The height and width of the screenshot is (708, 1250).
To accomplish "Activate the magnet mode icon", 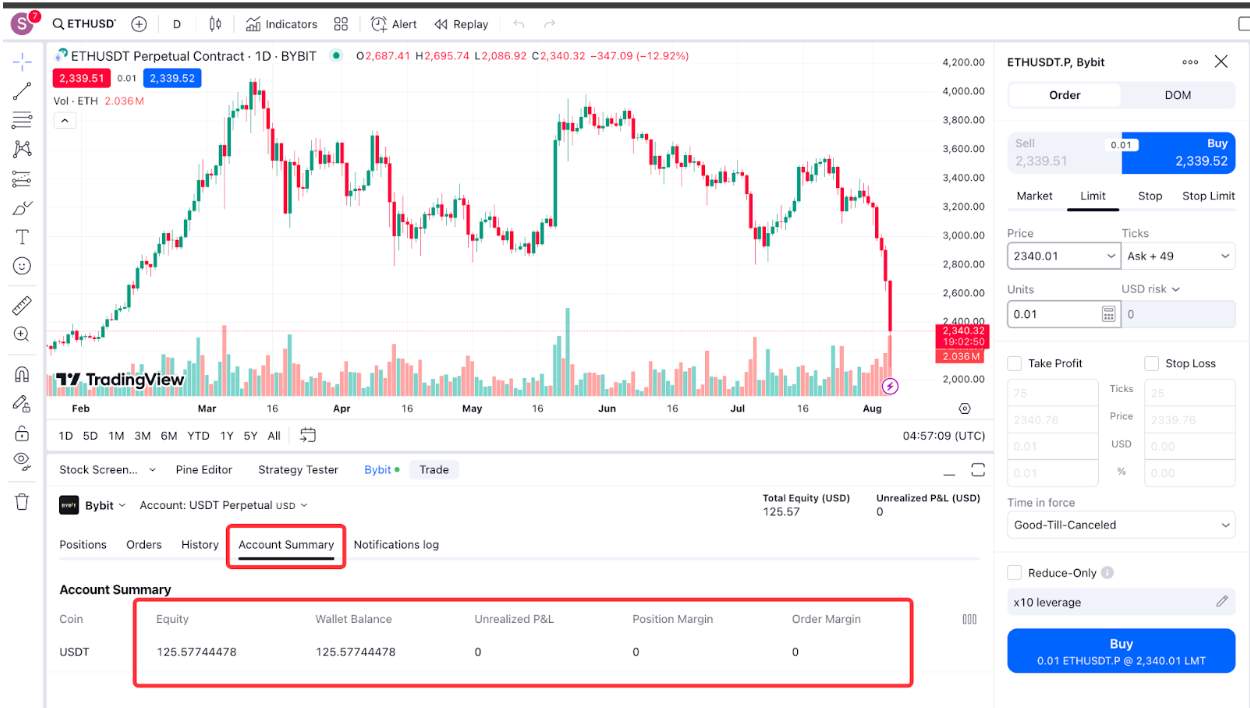I will [x=21, y=374].
